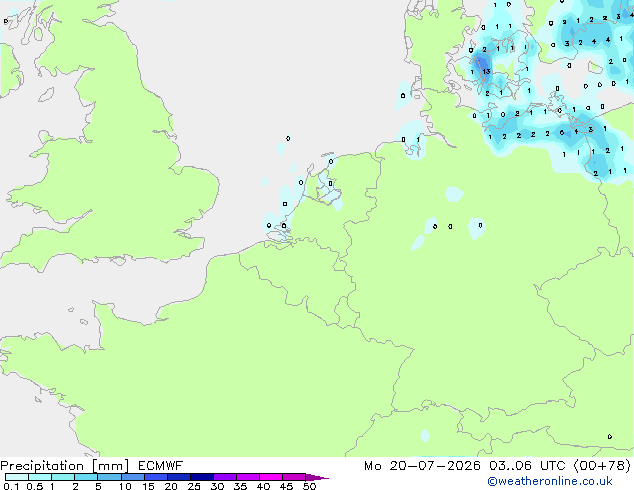Click the '15' legend scale label

[148, 486]
